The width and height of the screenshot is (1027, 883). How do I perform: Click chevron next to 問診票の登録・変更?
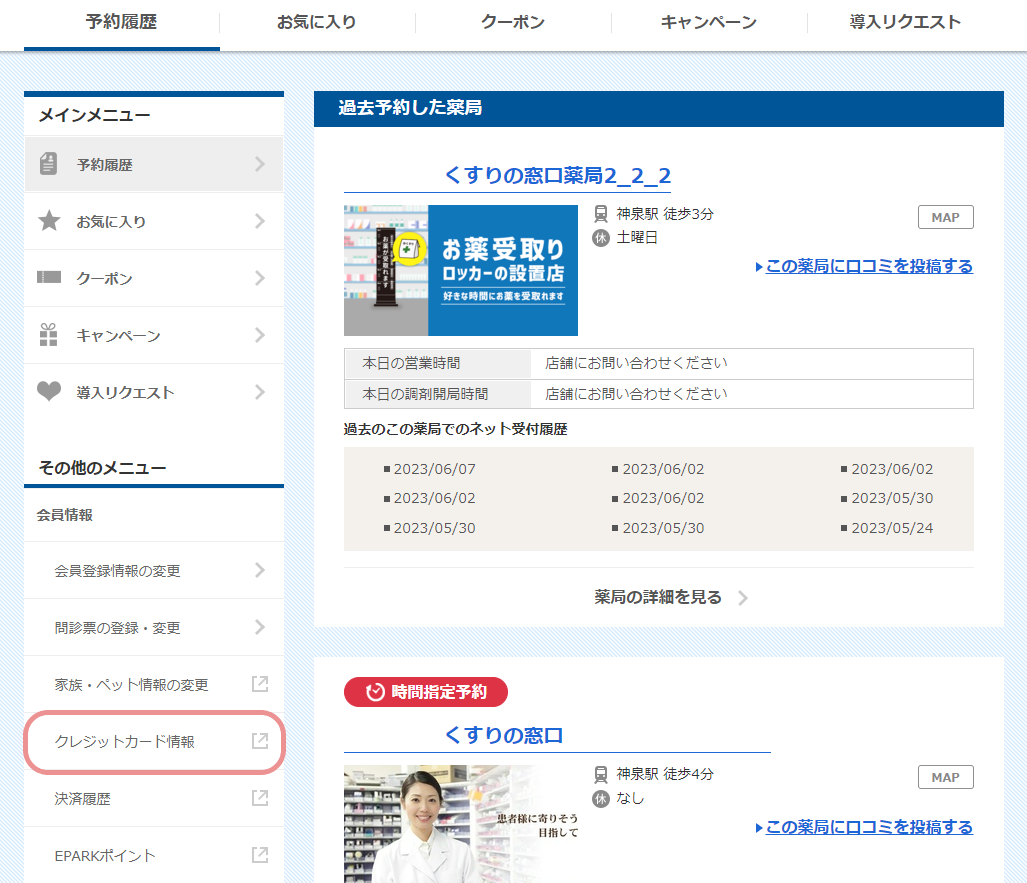pos(260,627)
